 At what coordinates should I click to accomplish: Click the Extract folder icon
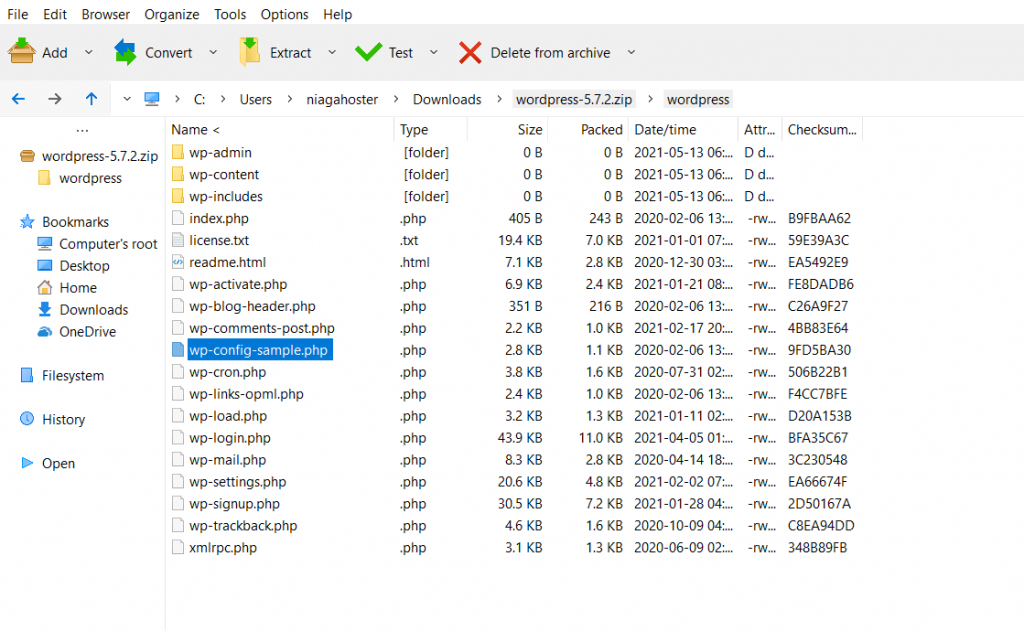click(250, 52)
